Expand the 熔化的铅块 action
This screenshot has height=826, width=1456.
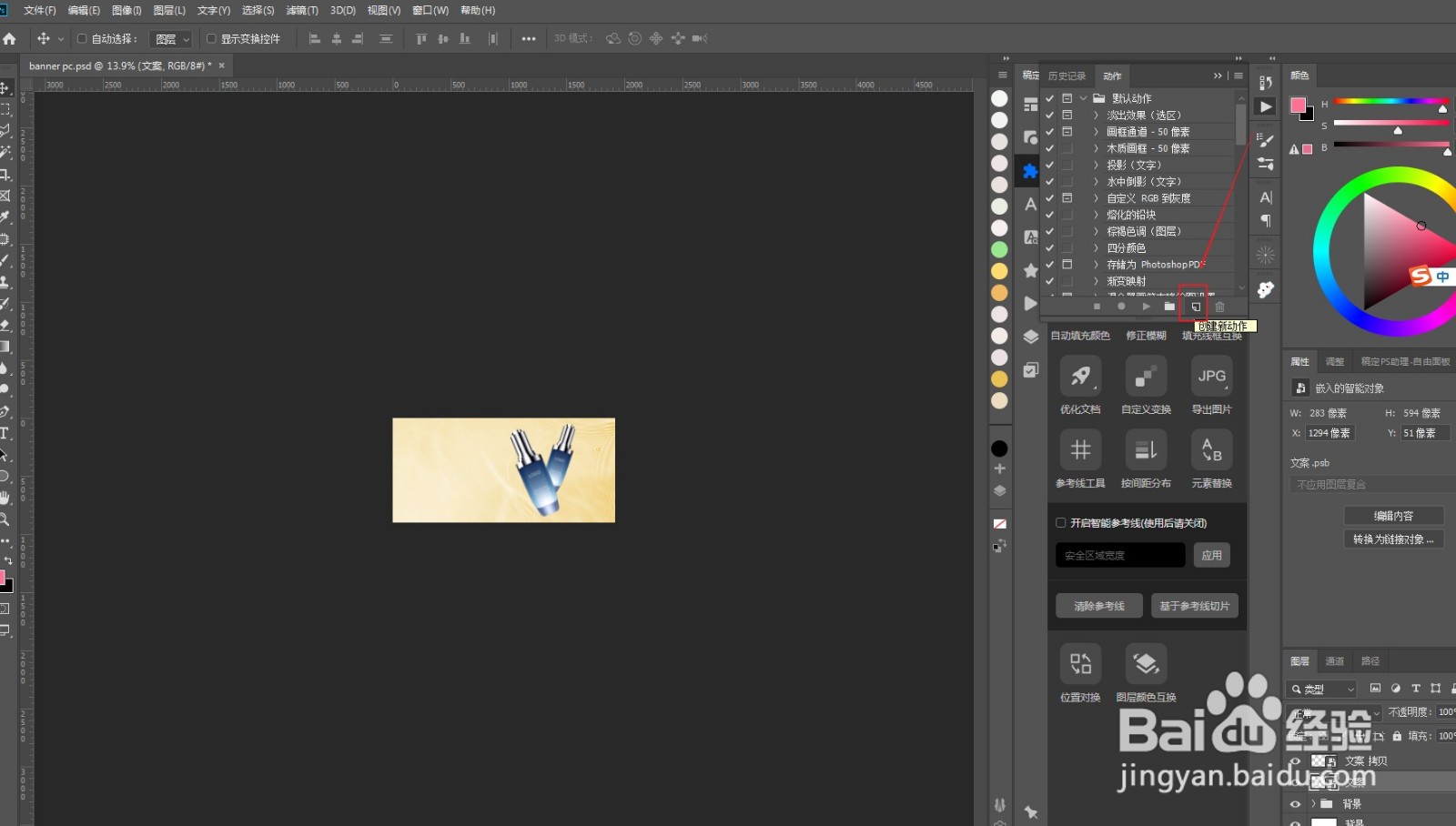(x=1096, y=215)
